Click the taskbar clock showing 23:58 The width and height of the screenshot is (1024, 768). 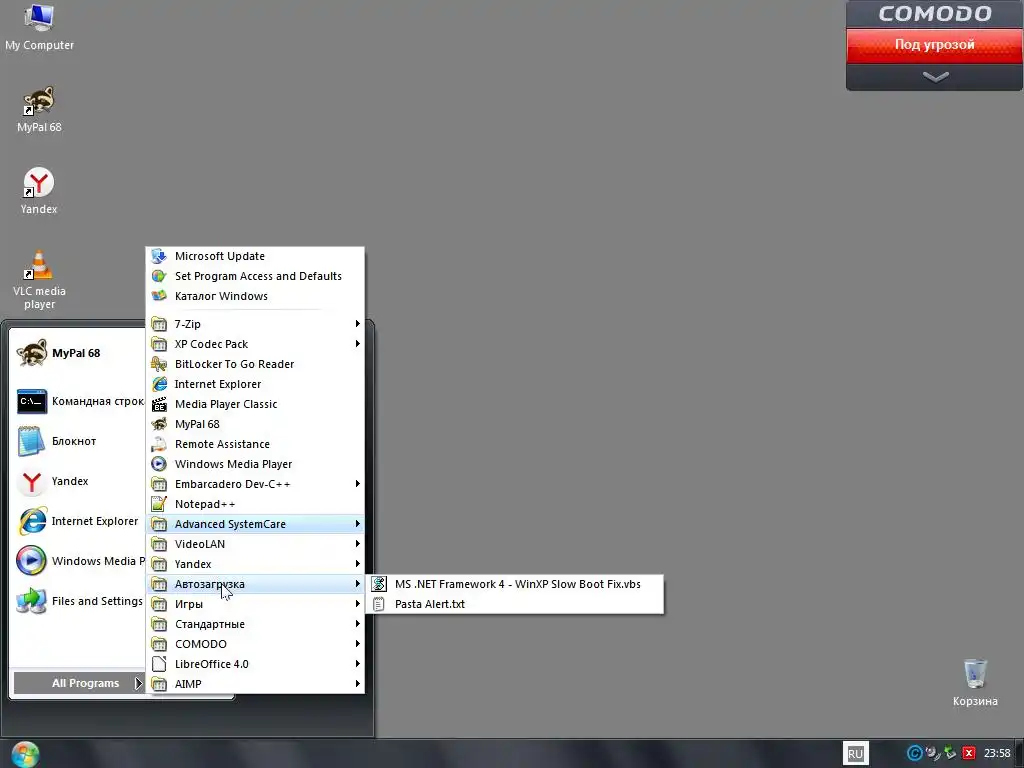coord(997,754)
